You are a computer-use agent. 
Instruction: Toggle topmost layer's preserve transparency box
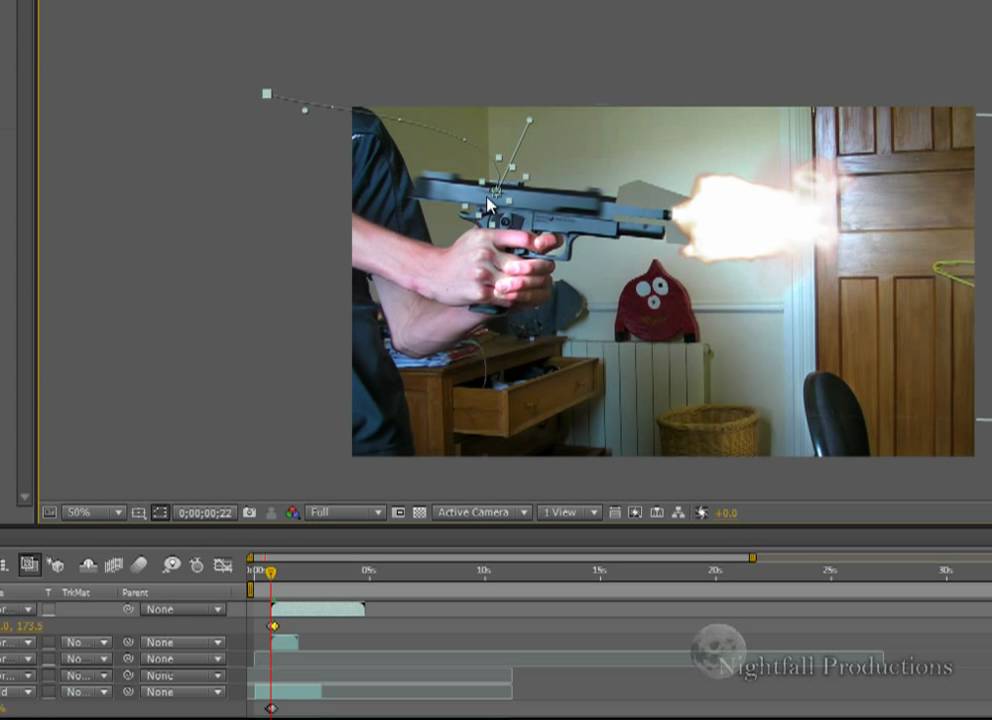point(49,610)
